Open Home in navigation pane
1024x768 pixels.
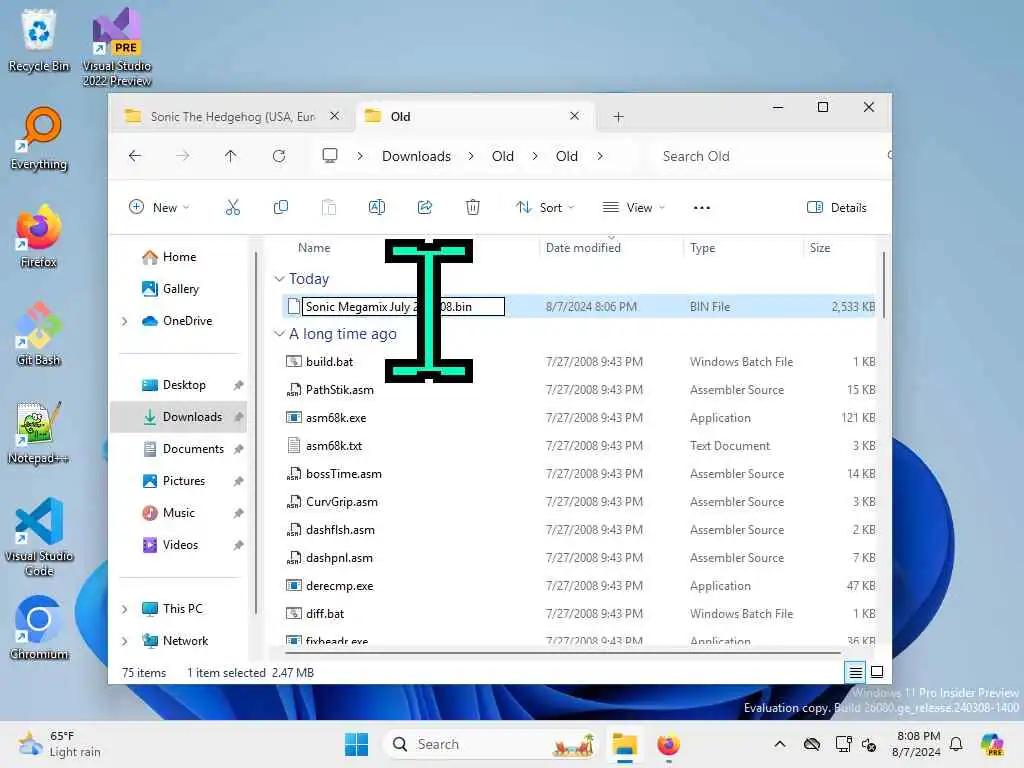point(180,257)
